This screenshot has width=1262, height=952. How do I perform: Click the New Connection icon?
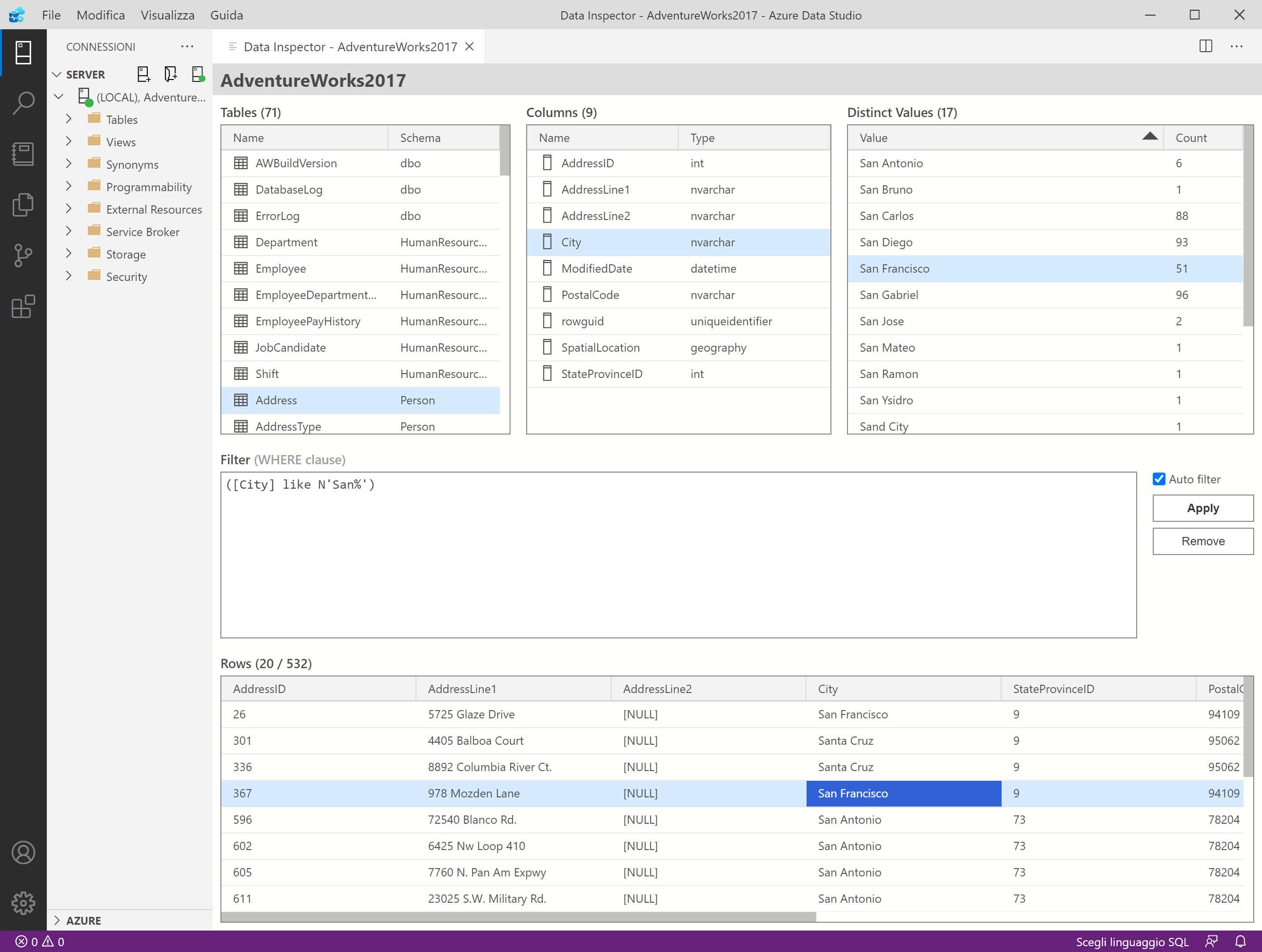point(143,74)
